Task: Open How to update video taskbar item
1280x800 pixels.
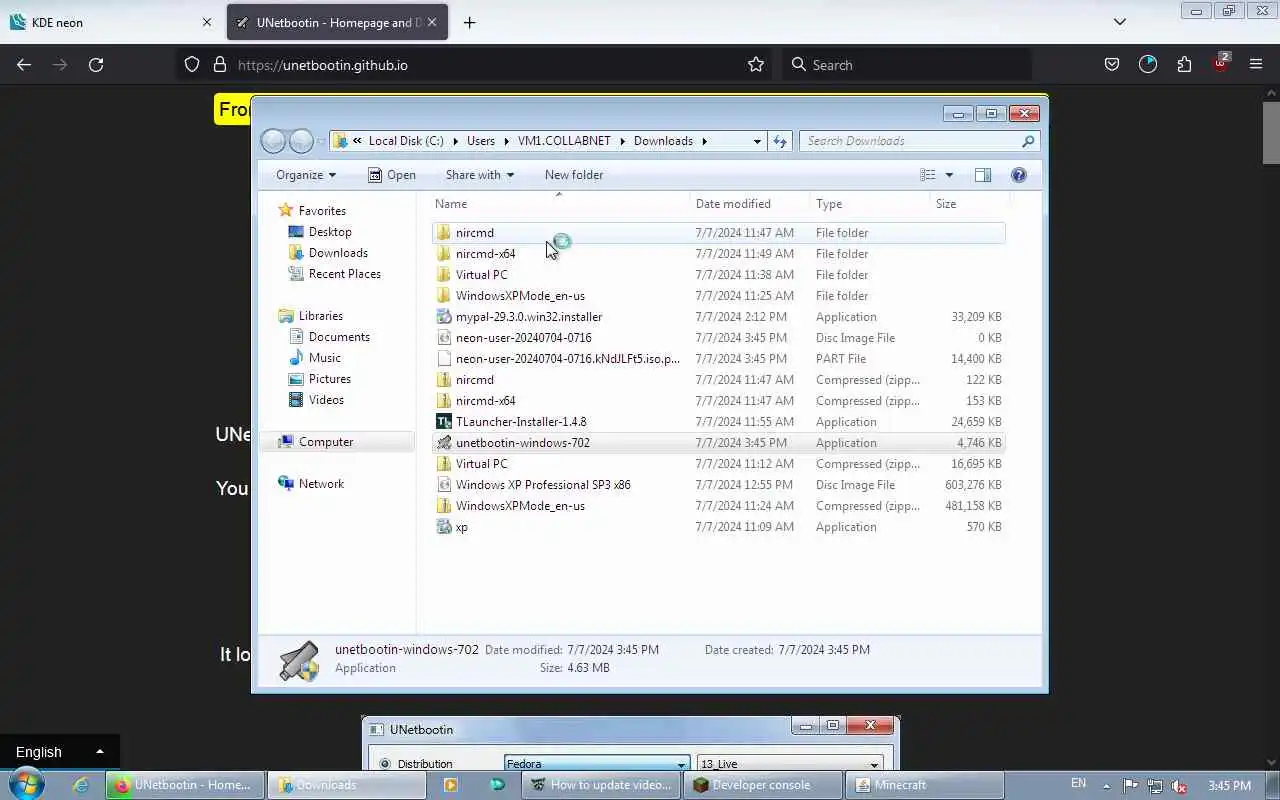Action: [601, 785]
